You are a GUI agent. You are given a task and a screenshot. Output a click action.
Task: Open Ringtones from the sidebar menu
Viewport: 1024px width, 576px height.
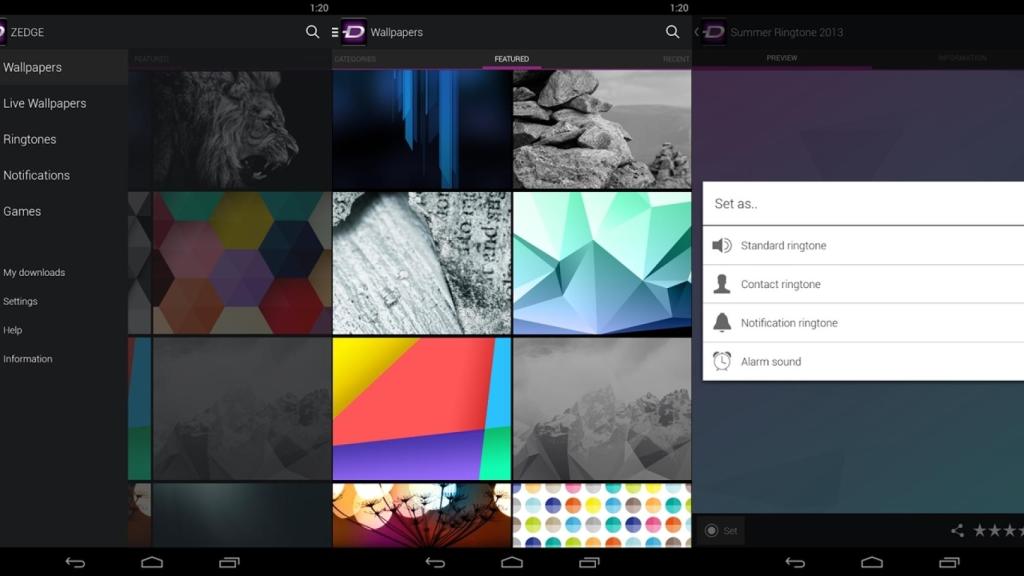coord(30,139)
